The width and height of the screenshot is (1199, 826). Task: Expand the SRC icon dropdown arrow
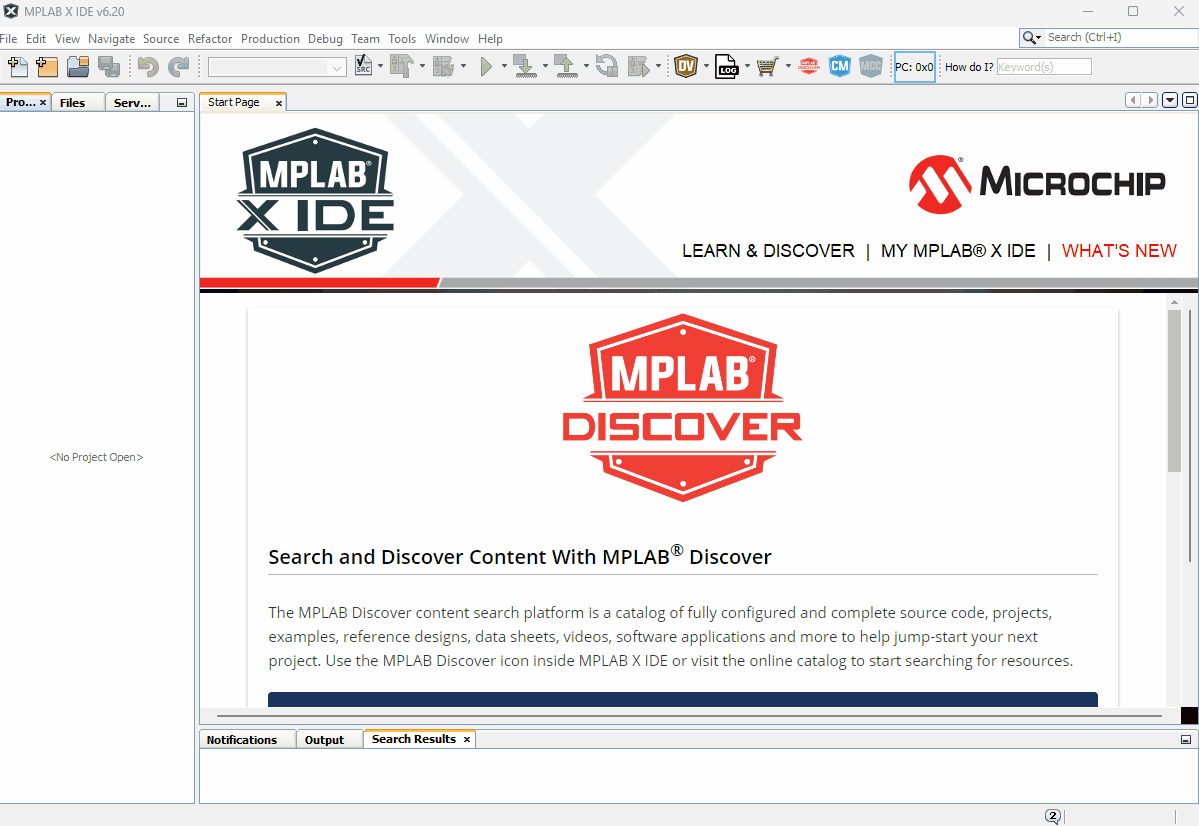pos(381,67)
